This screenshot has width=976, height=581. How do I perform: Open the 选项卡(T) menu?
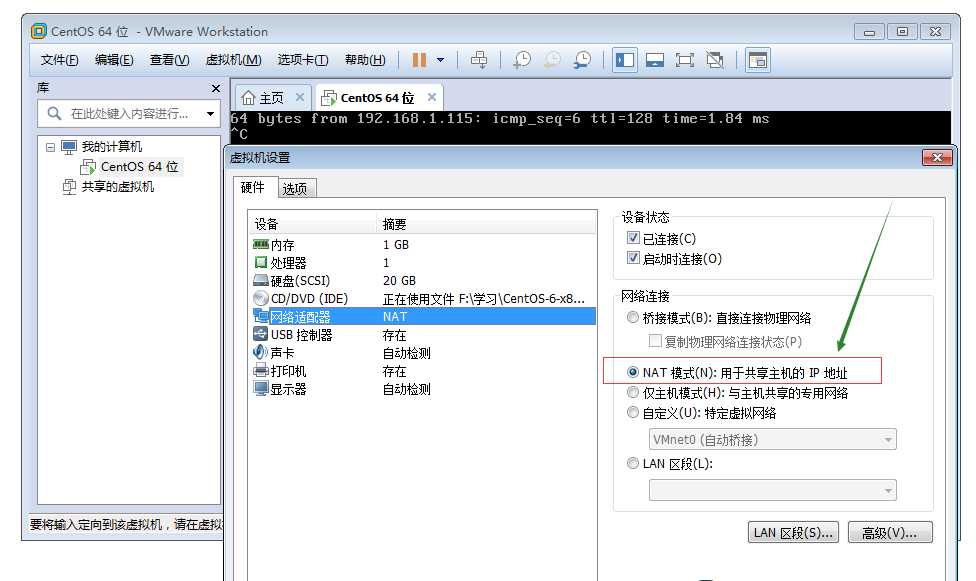[303, 60]
